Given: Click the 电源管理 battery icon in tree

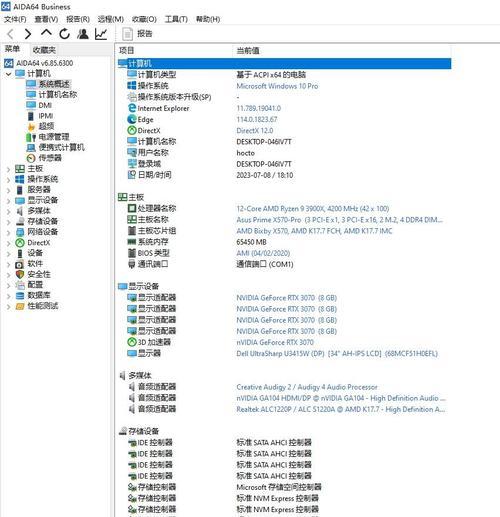Looking at the screenshot, I should pyautogui.click(x=31, y=137).
